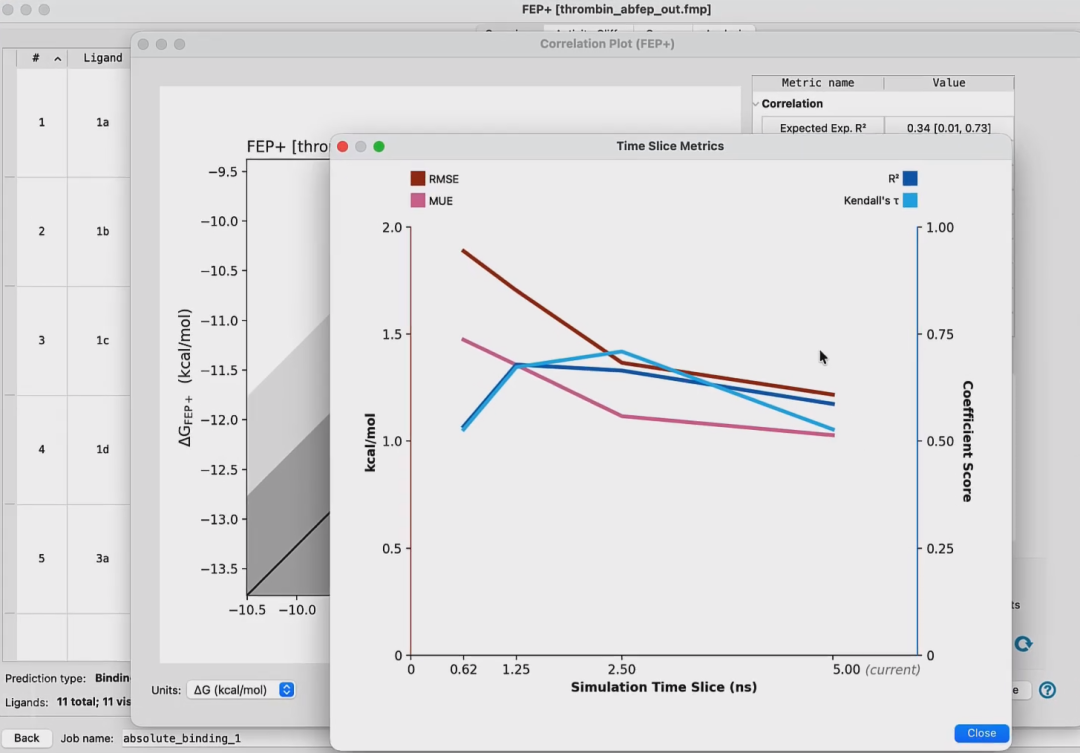Click row number 1 in ligand table

tap(41, 122)
